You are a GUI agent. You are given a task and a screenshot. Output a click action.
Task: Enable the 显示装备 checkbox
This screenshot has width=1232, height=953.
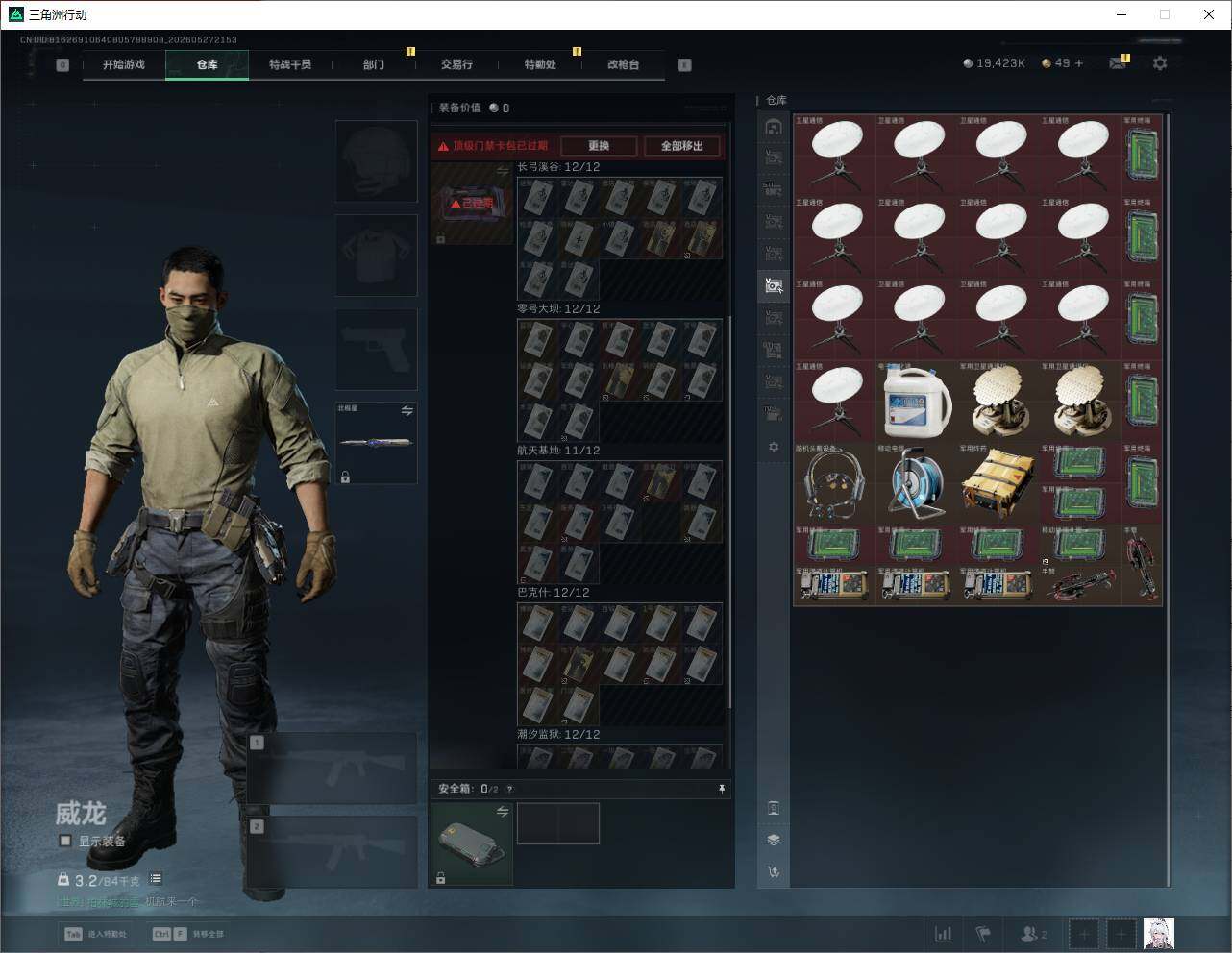[x=65, y=841]
